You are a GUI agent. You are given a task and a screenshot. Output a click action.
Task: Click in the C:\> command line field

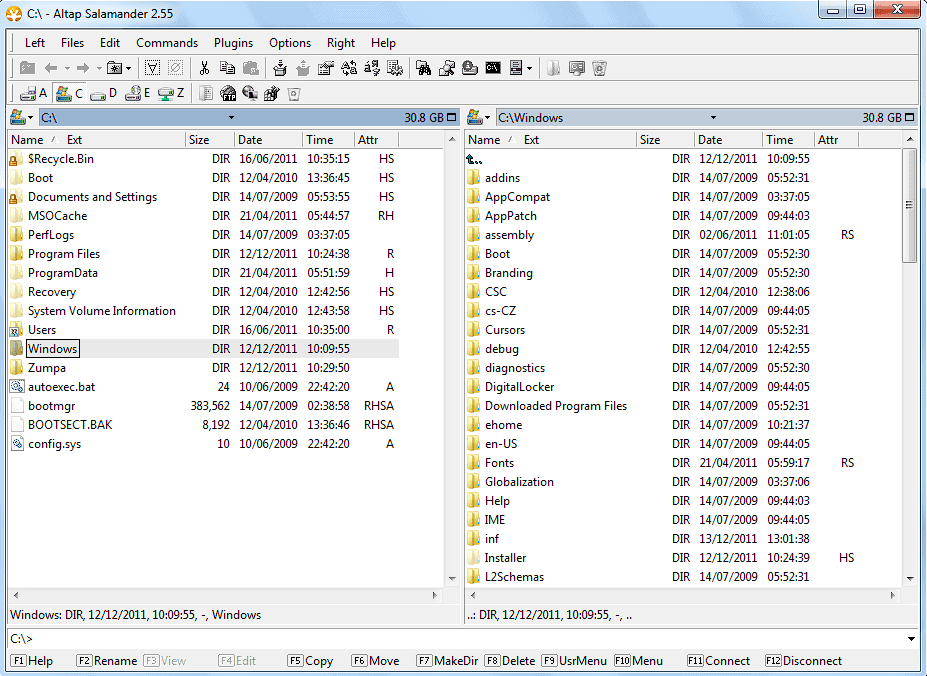(x=467, y=639)
